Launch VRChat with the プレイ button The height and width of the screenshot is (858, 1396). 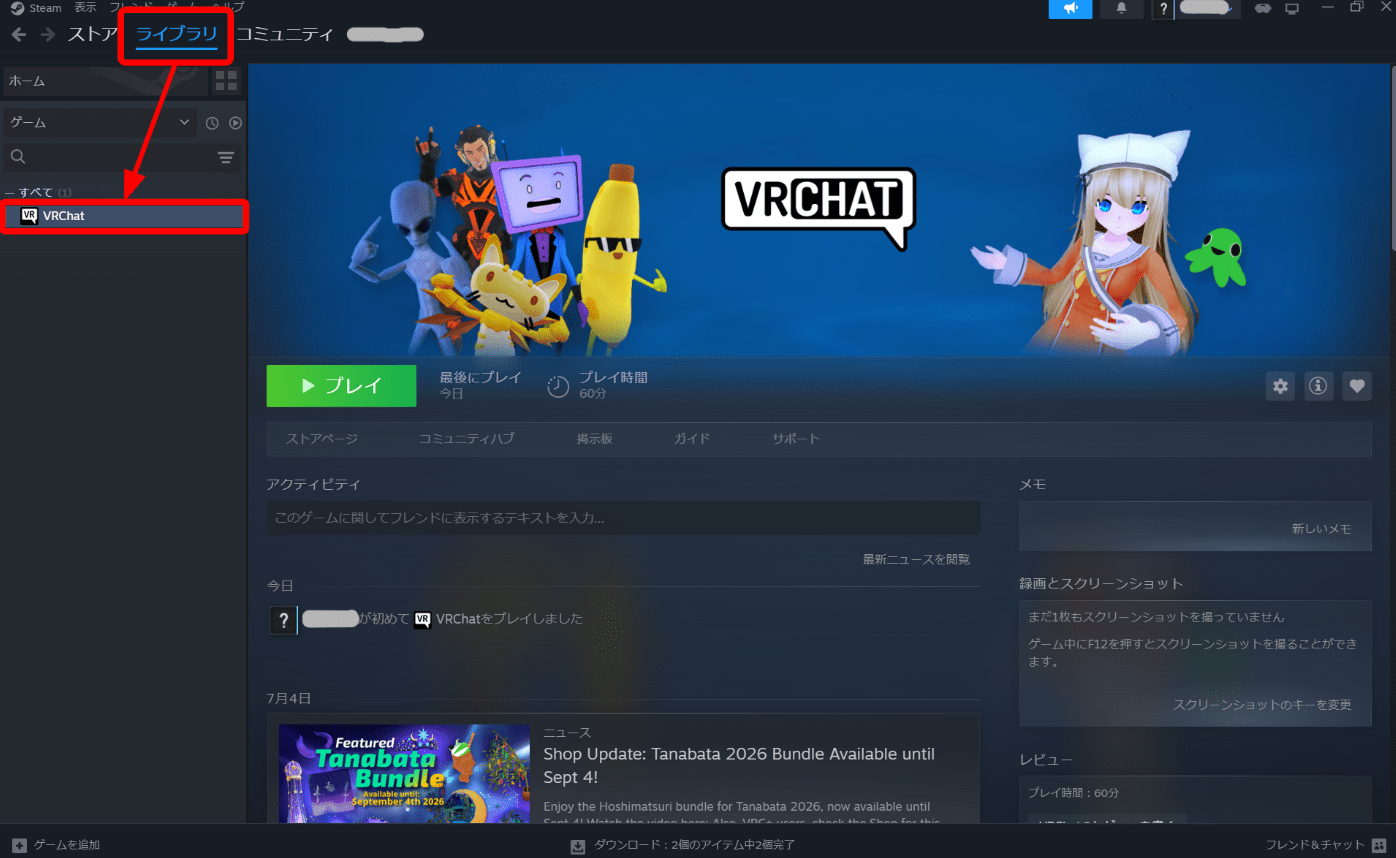(x=341, y=386)
